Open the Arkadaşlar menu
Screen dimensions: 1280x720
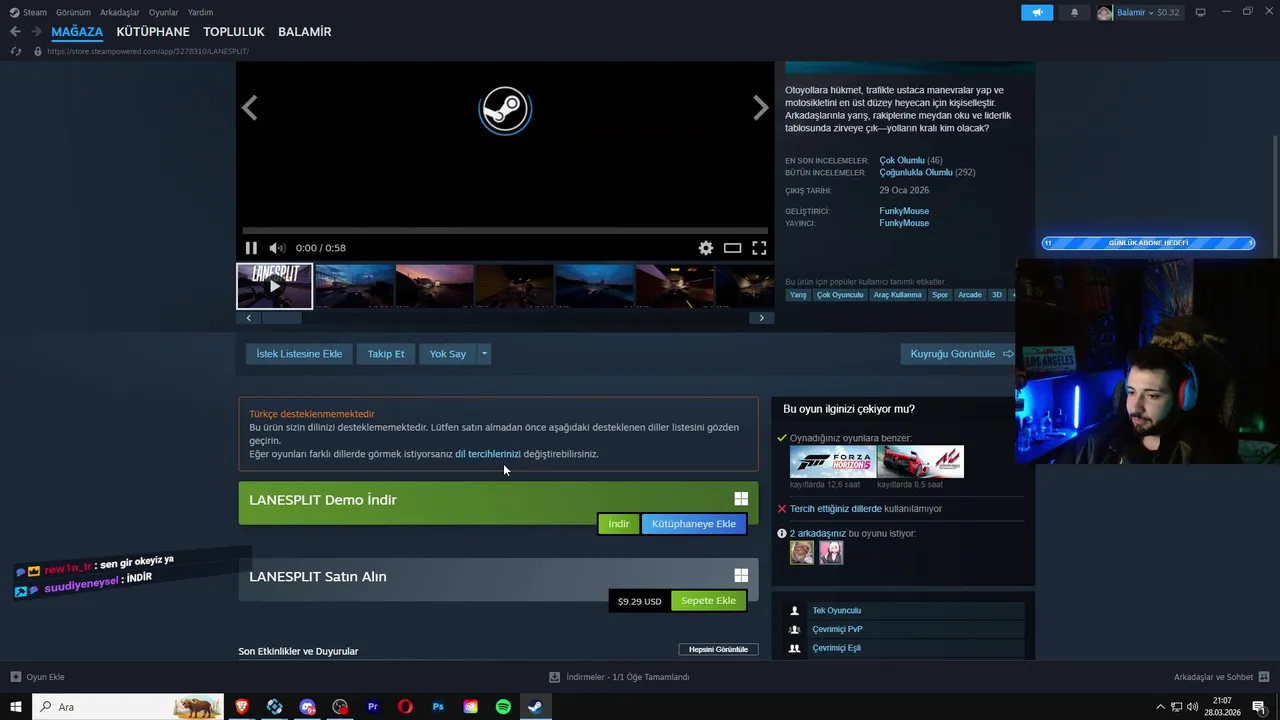pyautogui.click(x=120, y=12)
